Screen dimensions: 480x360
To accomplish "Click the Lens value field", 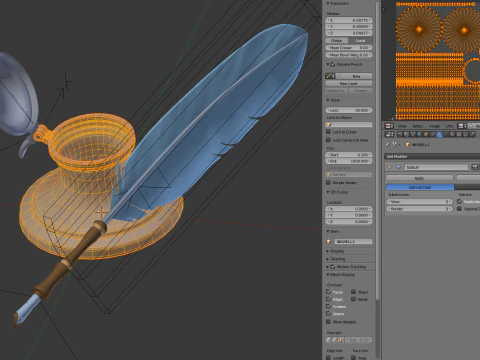I will [349, 110].
